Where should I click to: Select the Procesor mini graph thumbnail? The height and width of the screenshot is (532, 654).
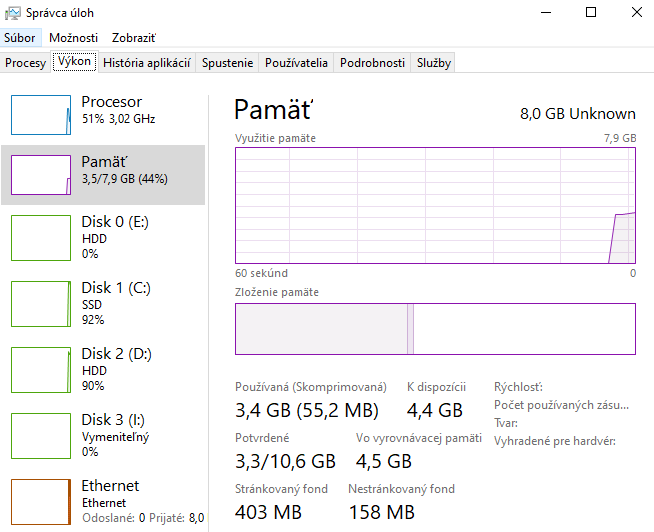coord(41,114)
